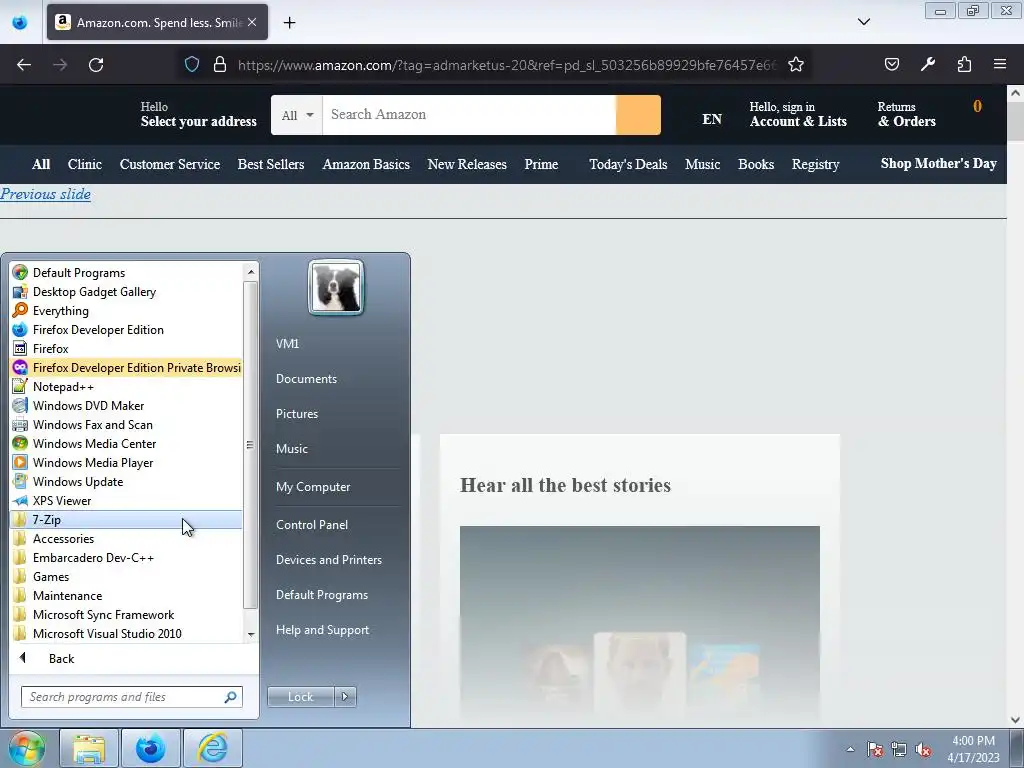This screenshot has width=1024, height=768.
Task: Launch Internet Explorer from the taskbar
Action: (x=213, y=748)
